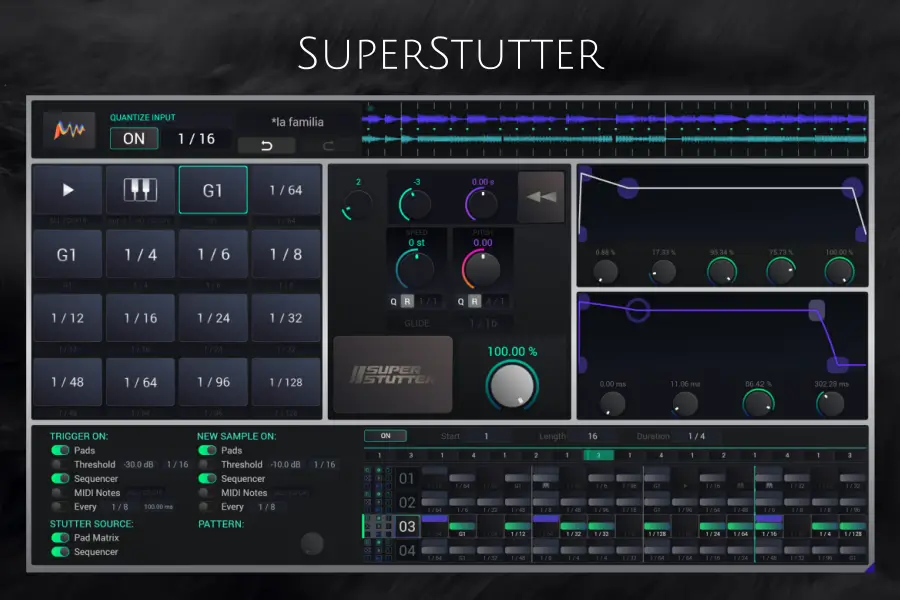Click the green knob showing -3

(415, 204)
